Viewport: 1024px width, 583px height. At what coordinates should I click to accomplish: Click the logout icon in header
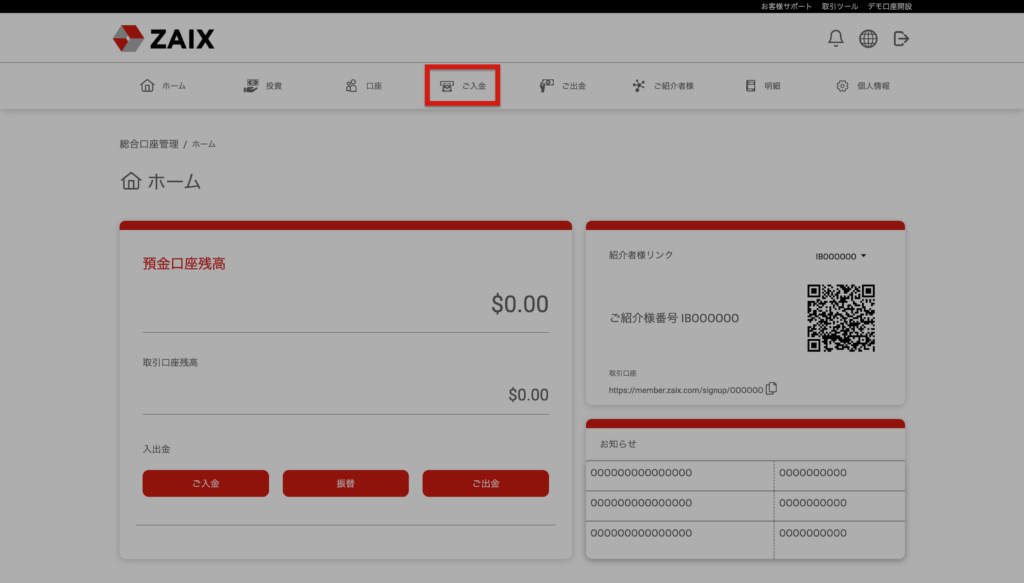(x=901, y=39)
